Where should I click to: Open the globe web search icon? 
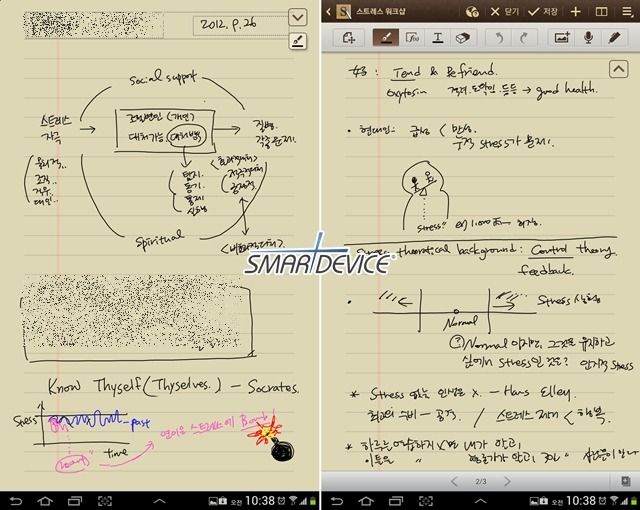coord(472,12)
